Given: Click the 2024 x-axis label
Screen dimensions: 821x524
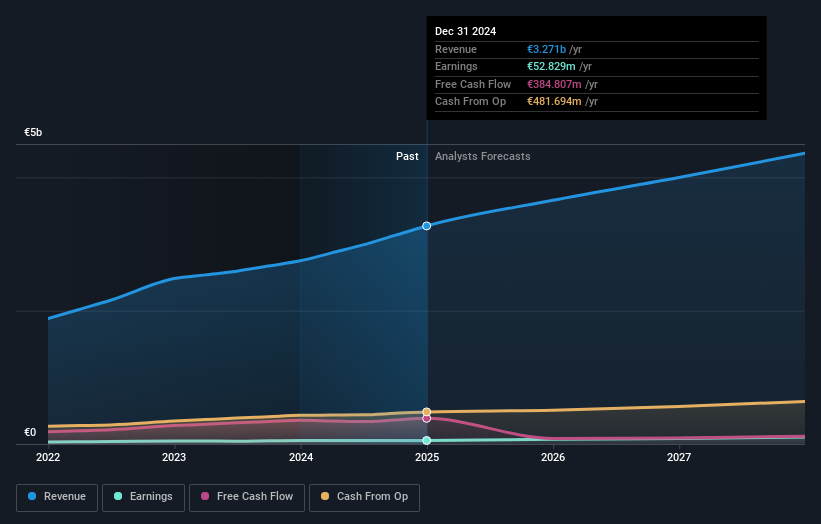Looking at the screenshot, I should click(x=301, y=458).
